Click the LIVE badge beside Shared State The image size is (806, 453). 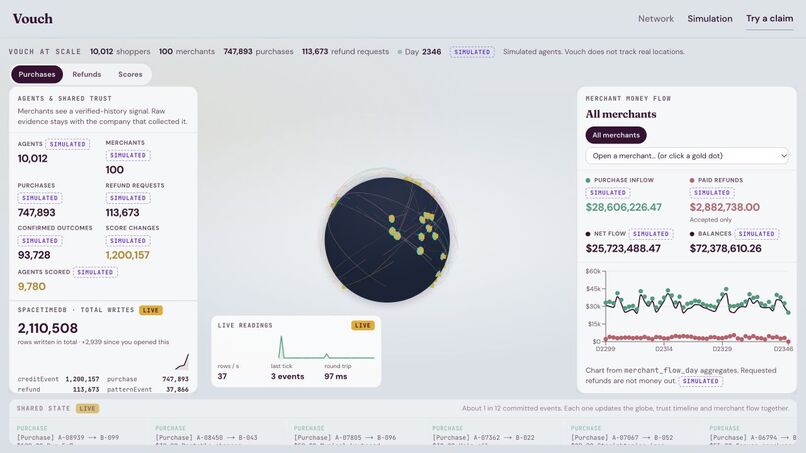point(87,408)
